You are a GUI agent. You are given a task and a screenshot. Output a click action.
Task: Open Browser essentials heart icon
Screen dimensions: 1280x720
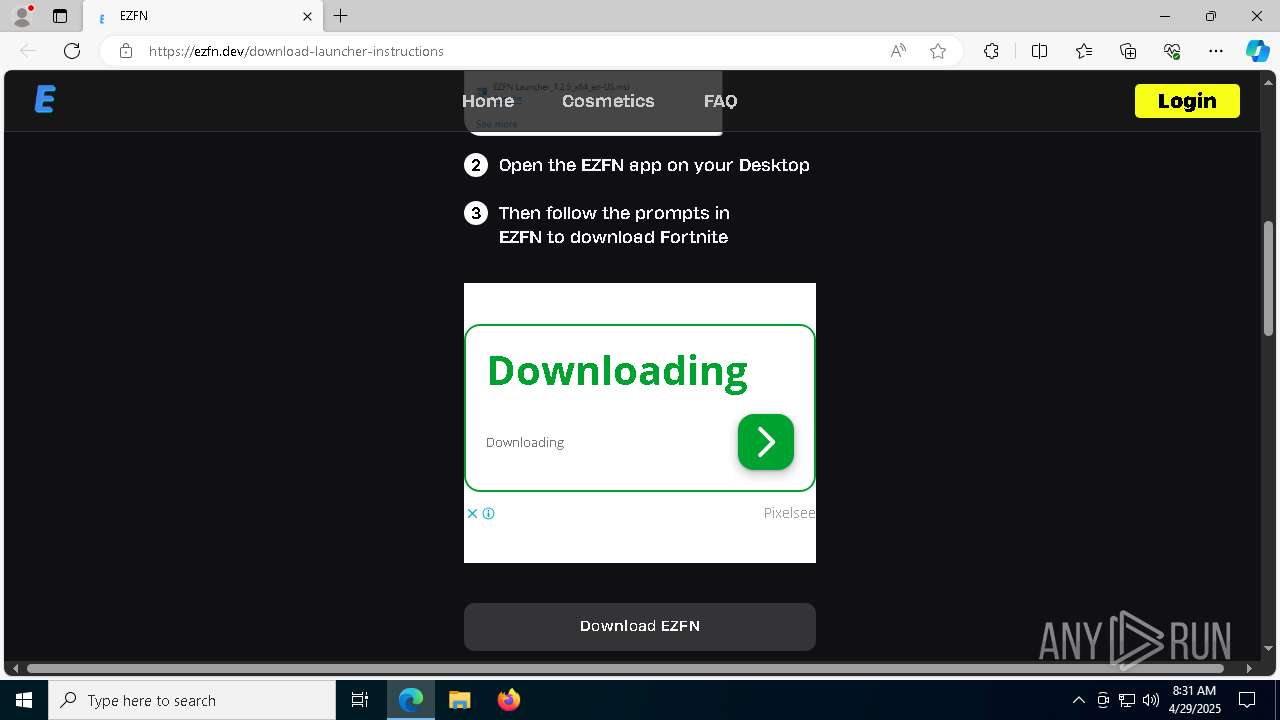coord(1172,51)
